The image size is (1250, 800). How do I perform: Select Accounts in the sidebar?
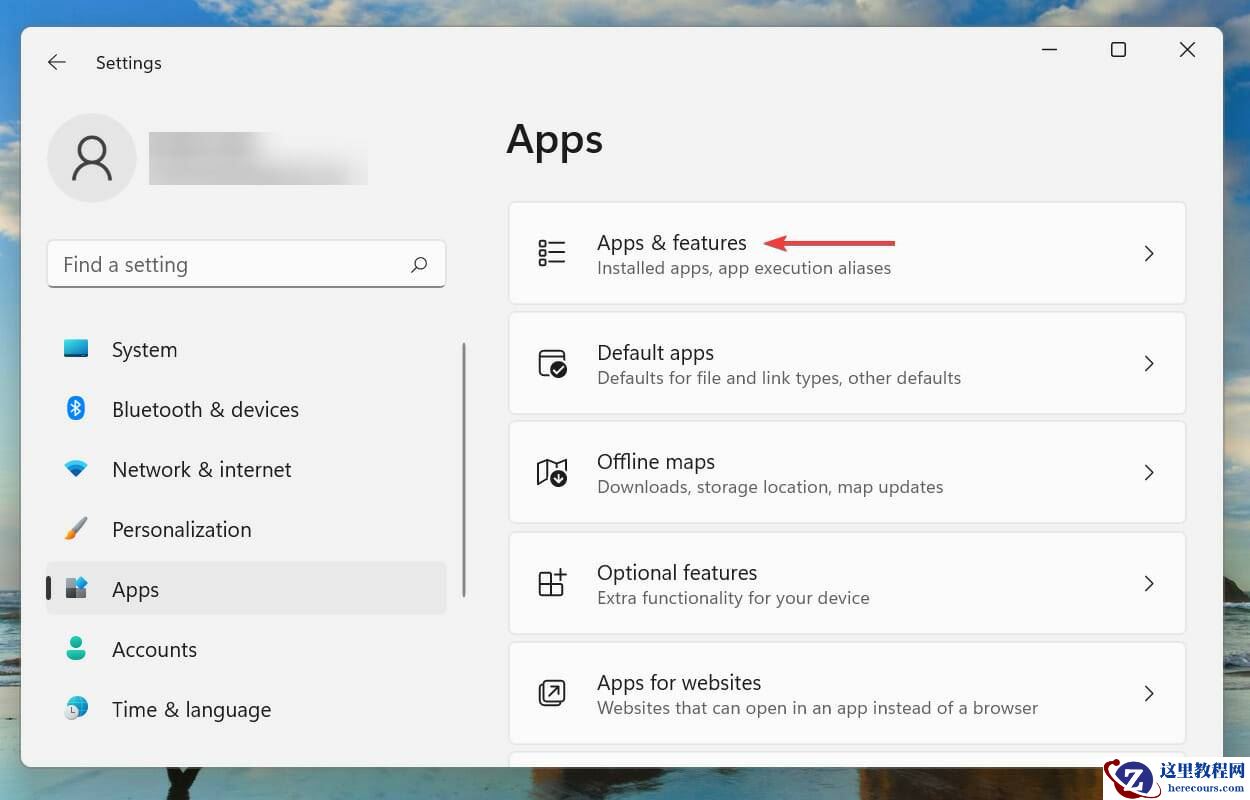246,649
